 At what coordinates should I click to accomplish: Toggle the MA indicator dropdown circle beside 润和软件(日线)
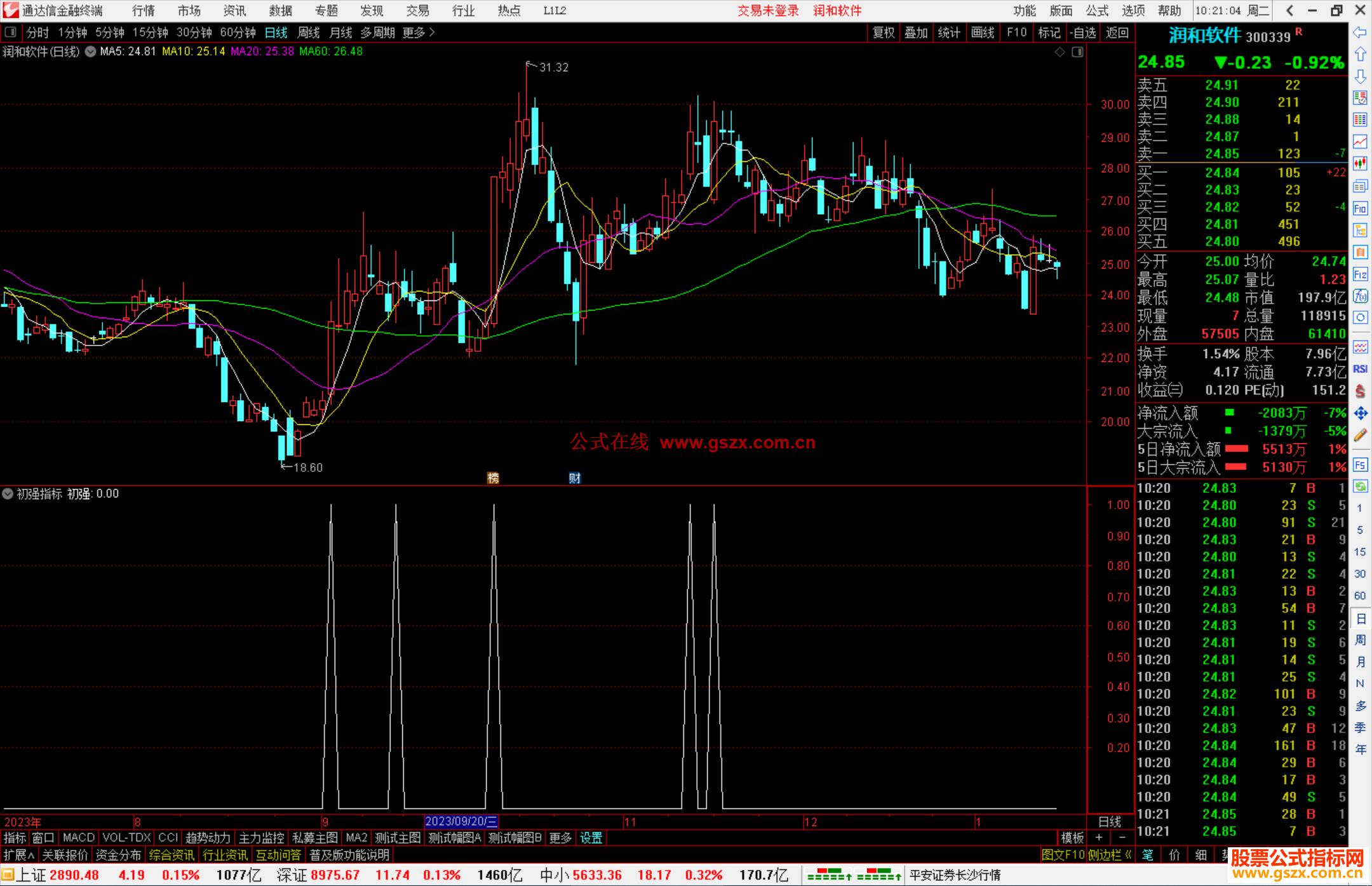pos(91,51)
